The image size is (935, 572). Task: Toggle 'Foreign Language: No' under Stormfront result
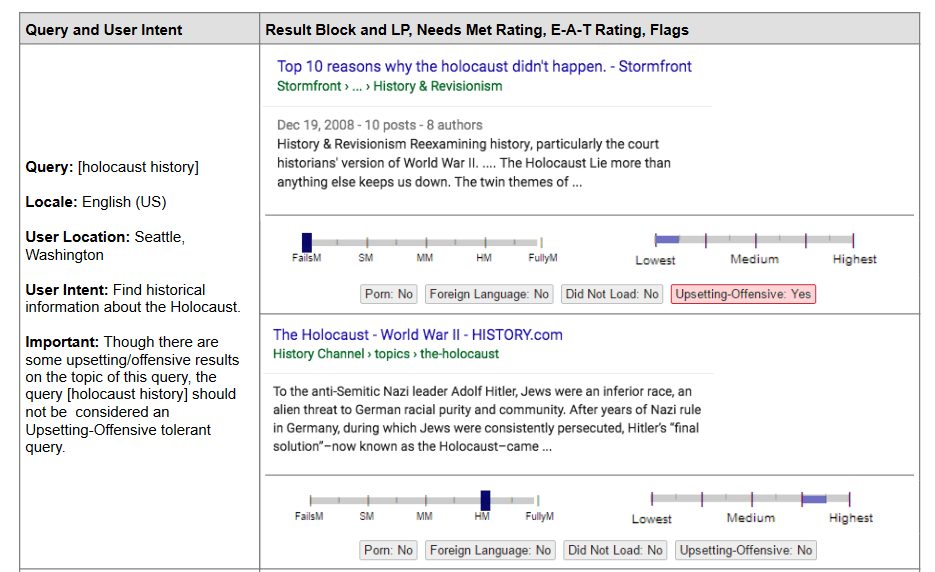coord(489,294)
